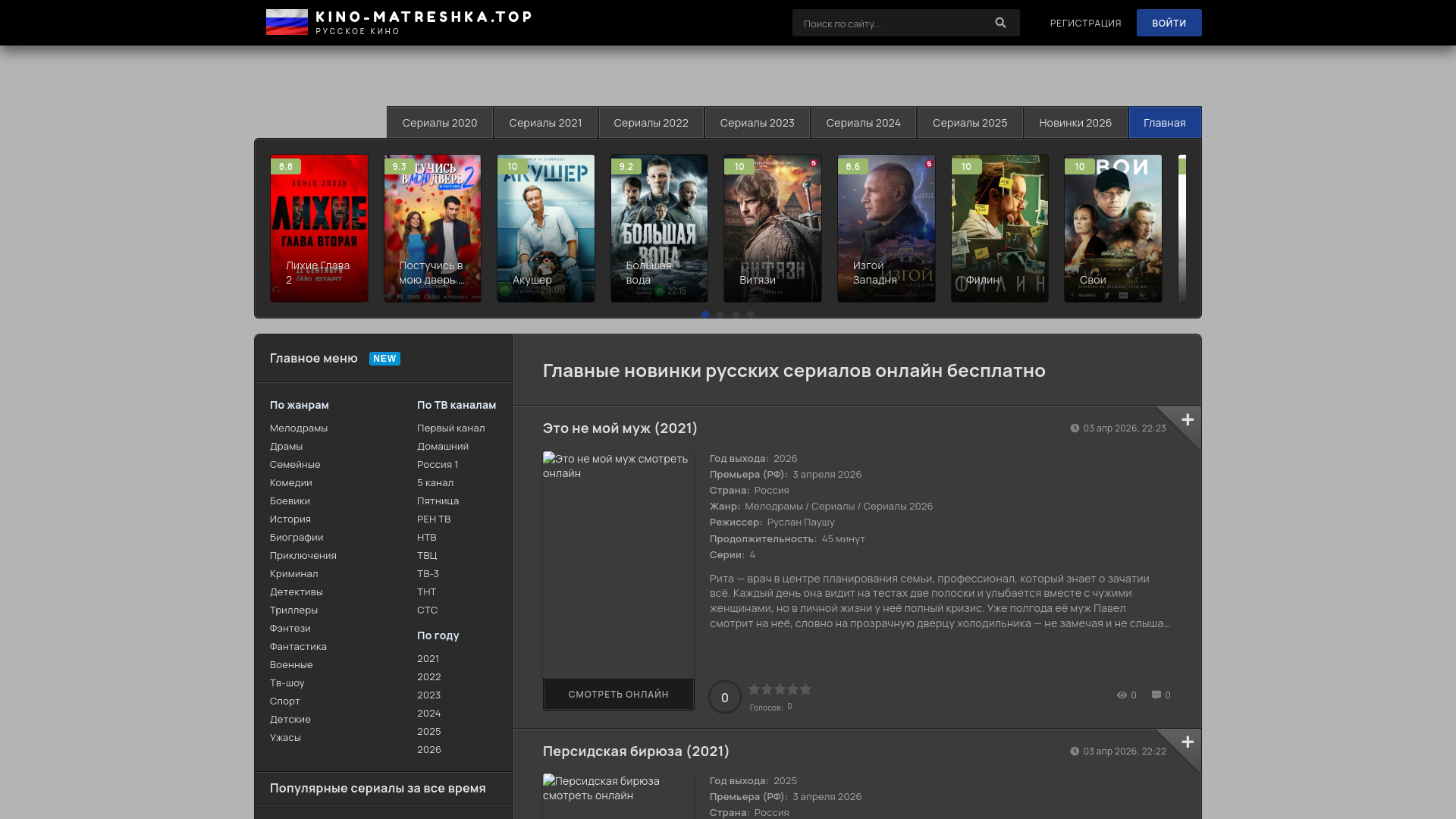
Task: Click the ВОЙТИ login button
Action: (x=1169, y=23)
